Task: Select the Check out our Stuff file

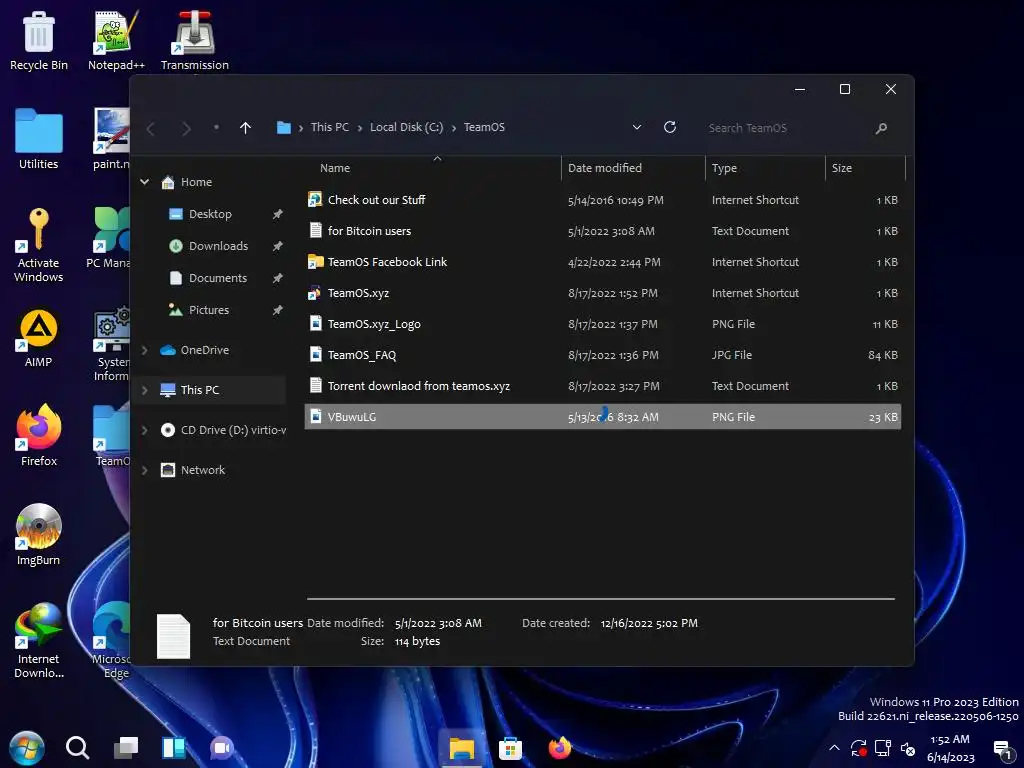Action: [x=602, y=200]
